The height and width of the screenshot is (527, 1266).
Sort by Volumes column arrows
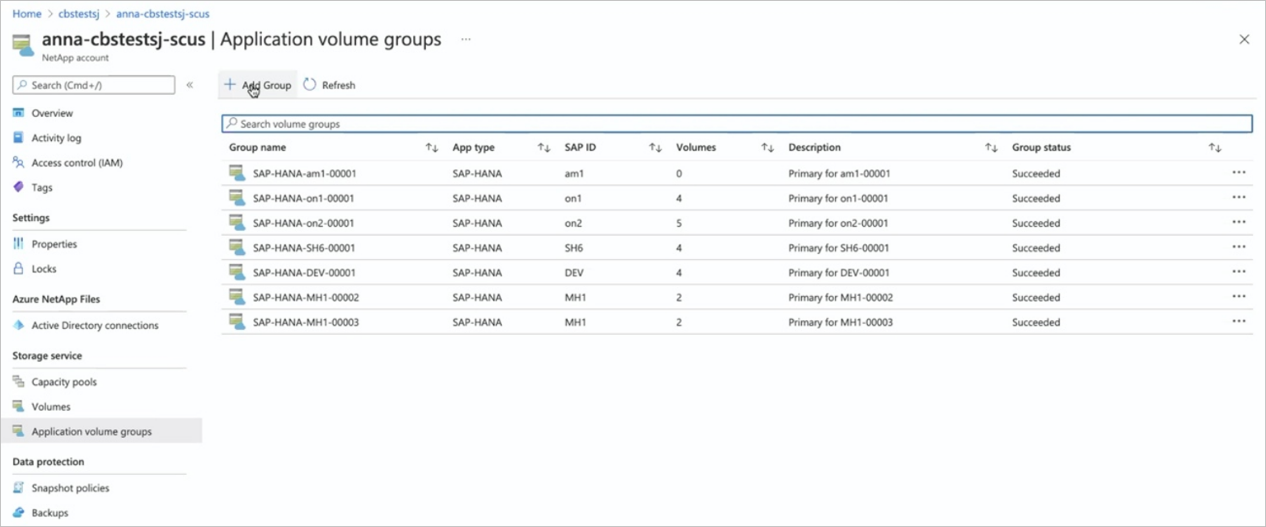tap(768, 148)
